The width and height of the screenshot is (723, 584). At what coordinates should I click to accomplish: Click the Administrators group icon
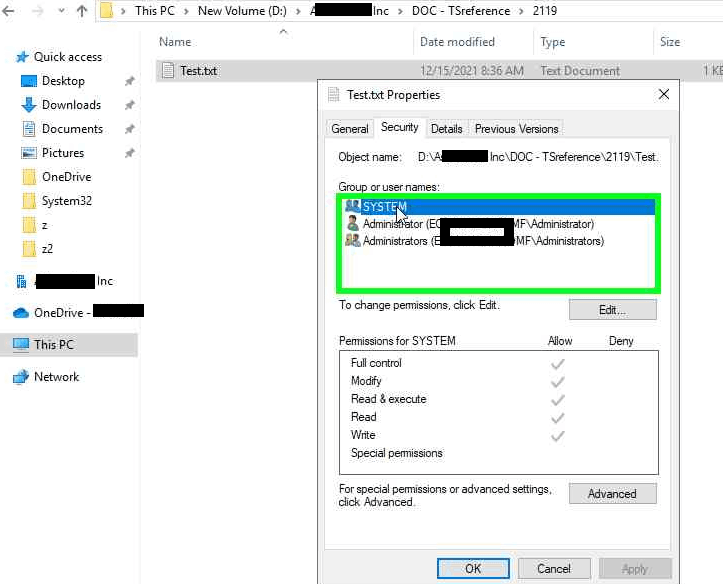[353, 240]
